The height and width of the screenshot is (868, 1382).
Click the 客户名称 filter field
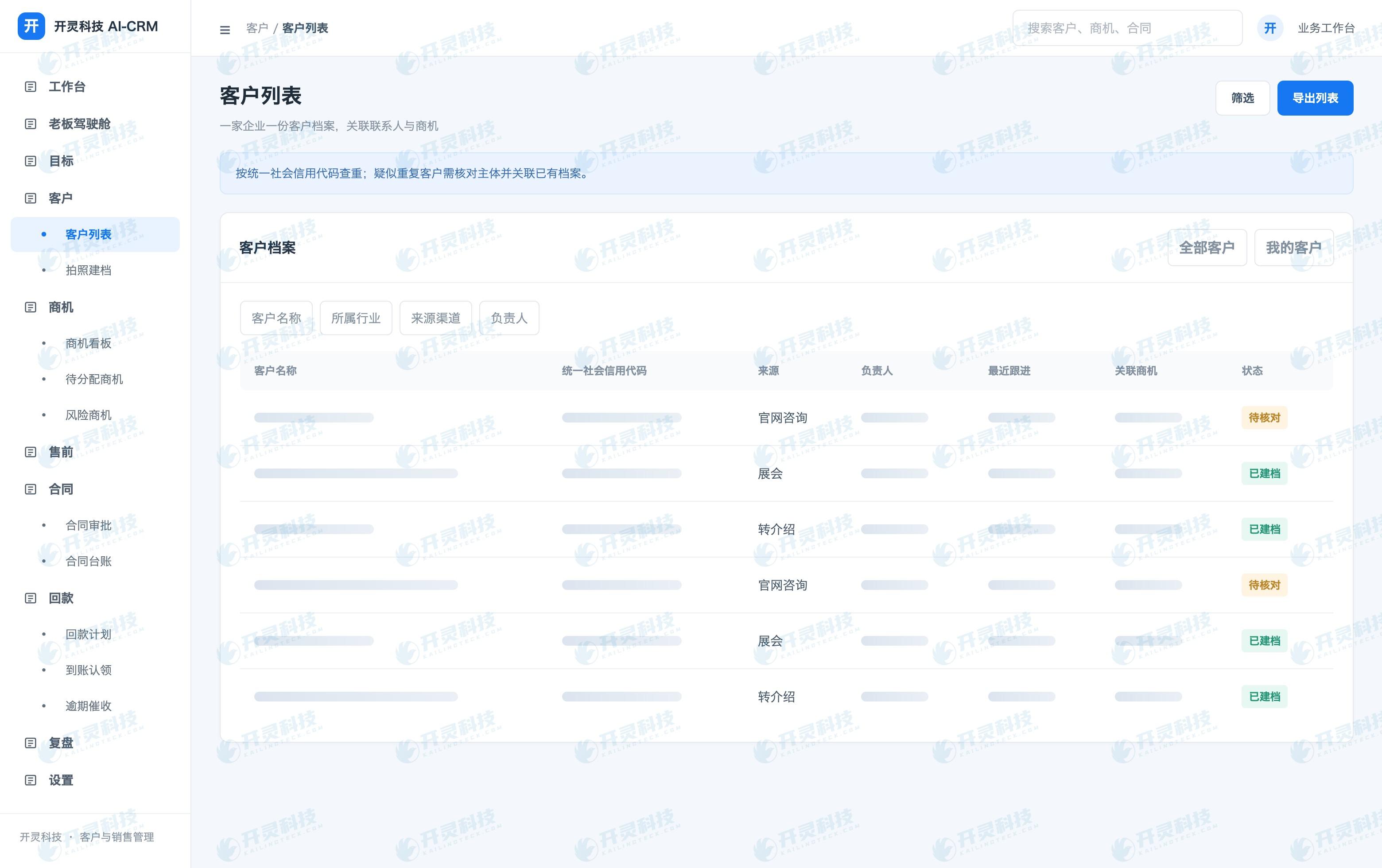tap(276, 318)
